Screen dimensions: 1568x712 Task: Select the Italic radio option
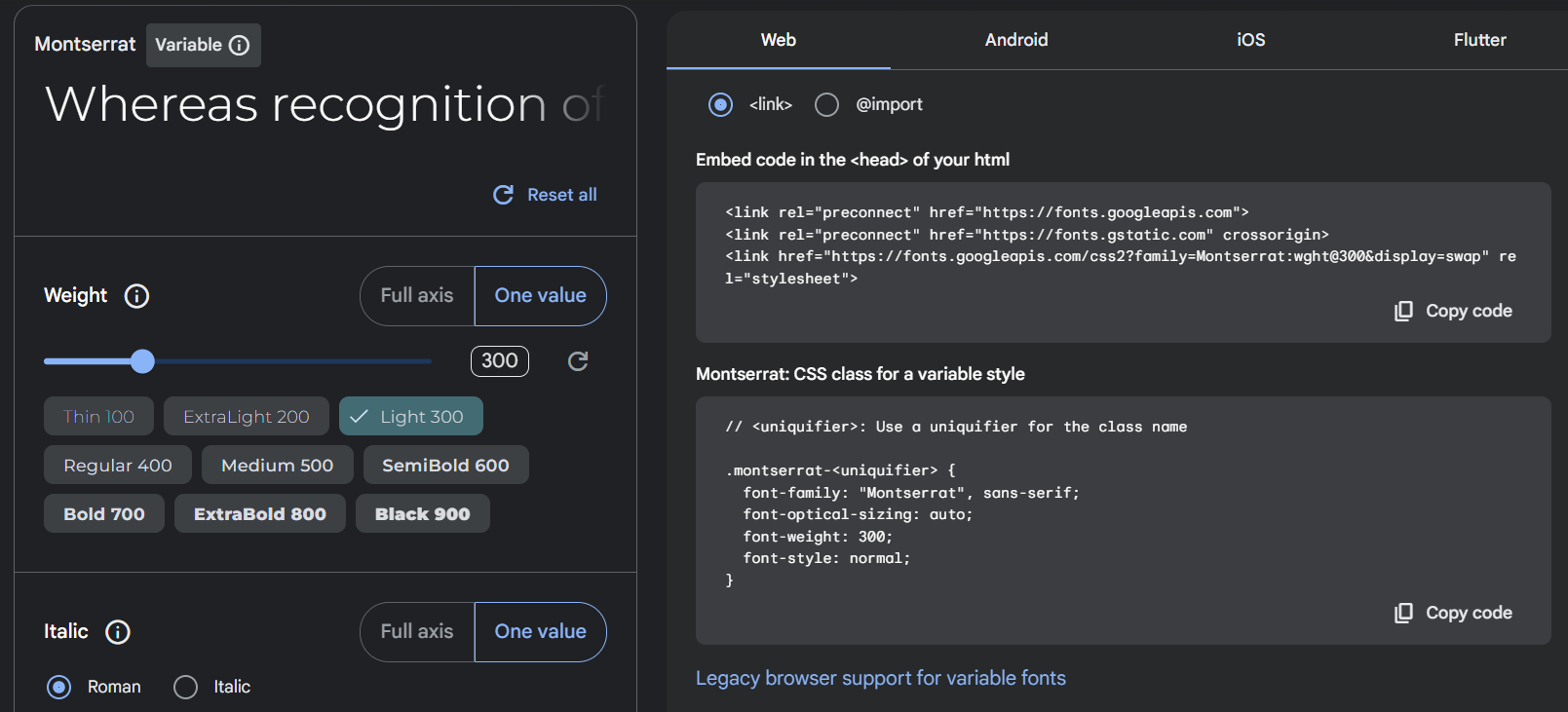(x=185, y=688)
